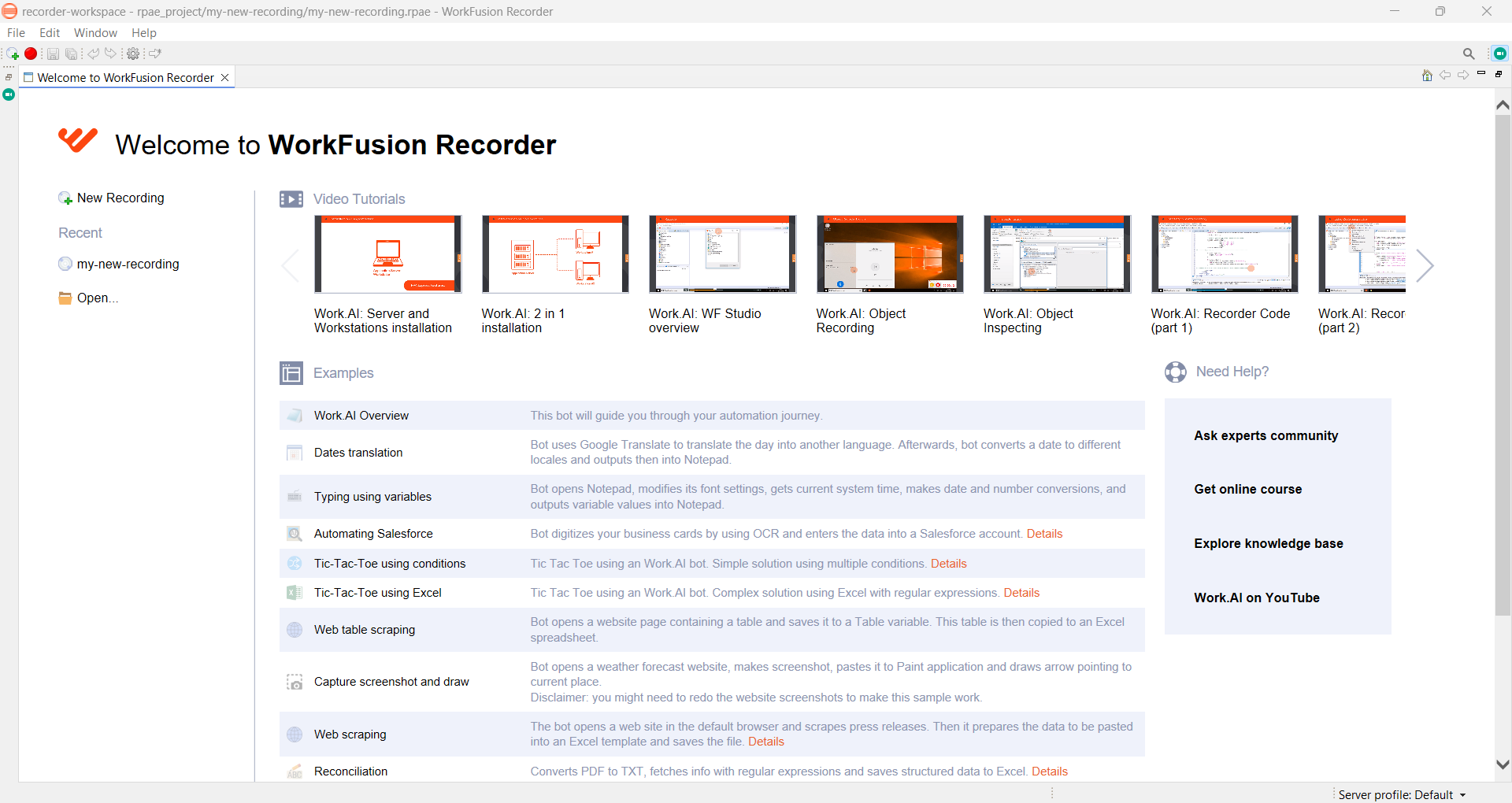Click Details link for Automating Salesforce
The height and width of the screenshot is (803, 1512).
(x=1044, y=534)
